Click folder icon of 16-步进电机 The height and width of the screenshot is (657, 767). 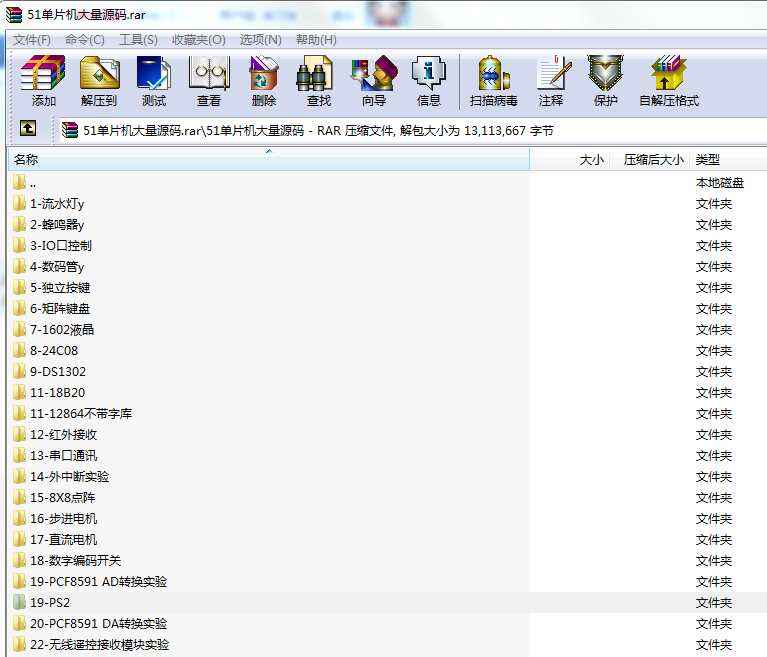(x=19, y=518)
